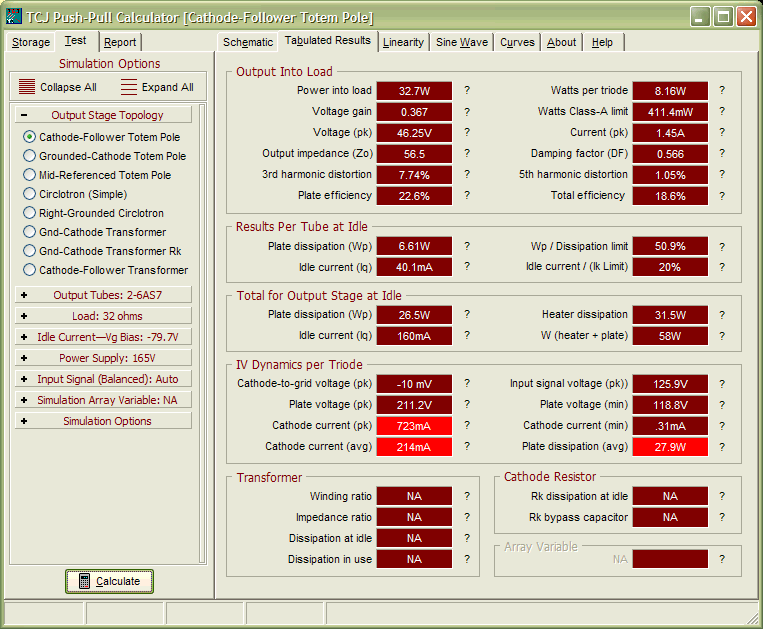
Task: Click the app icon in title bar
Action: (x=13, y=17)
